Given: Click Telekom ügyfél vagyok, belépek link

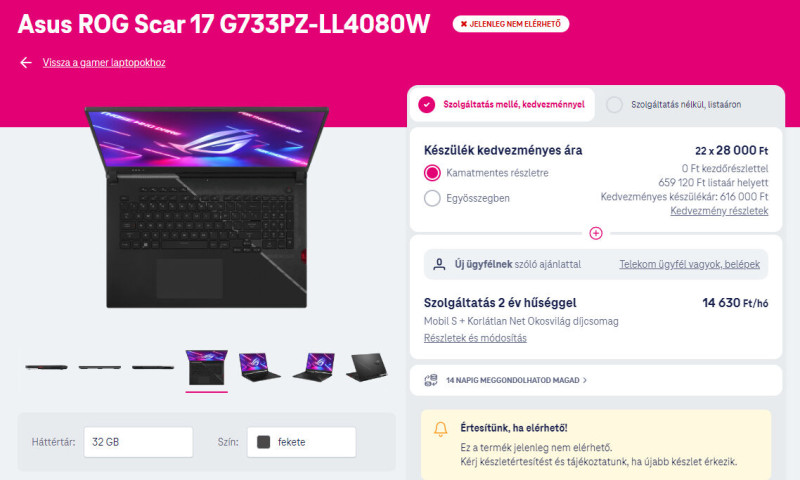Looking at the screenshot, I should coord(689,264).
